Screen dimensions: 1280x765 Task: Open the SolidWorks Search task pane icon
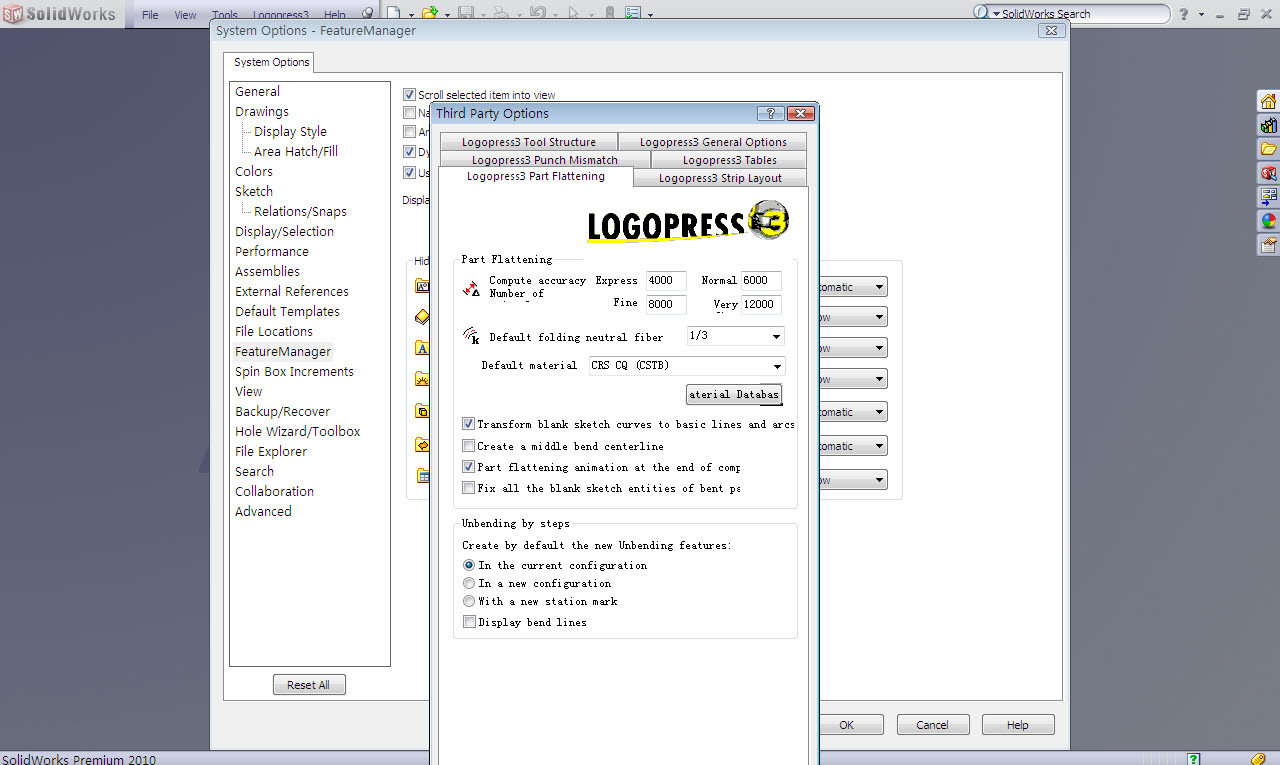pyautogui.click(x=1268, y=173)
